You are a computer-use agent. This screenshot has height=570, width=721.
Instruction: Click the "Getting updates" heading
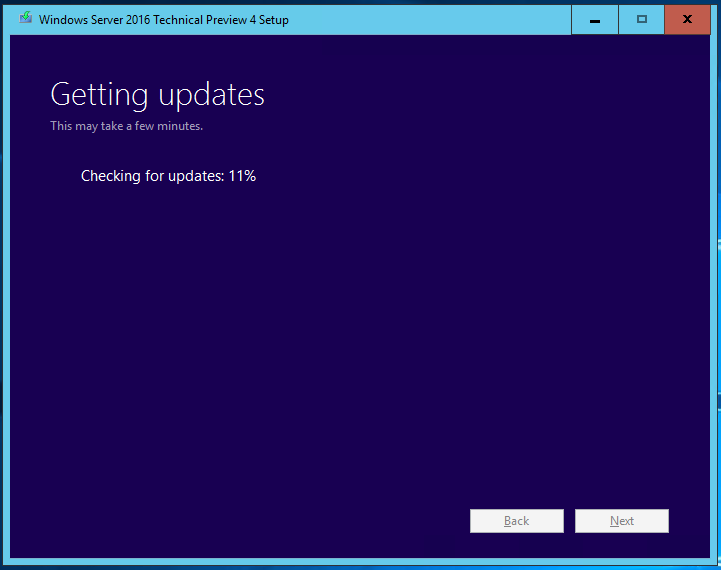click(x=157, y=95)
